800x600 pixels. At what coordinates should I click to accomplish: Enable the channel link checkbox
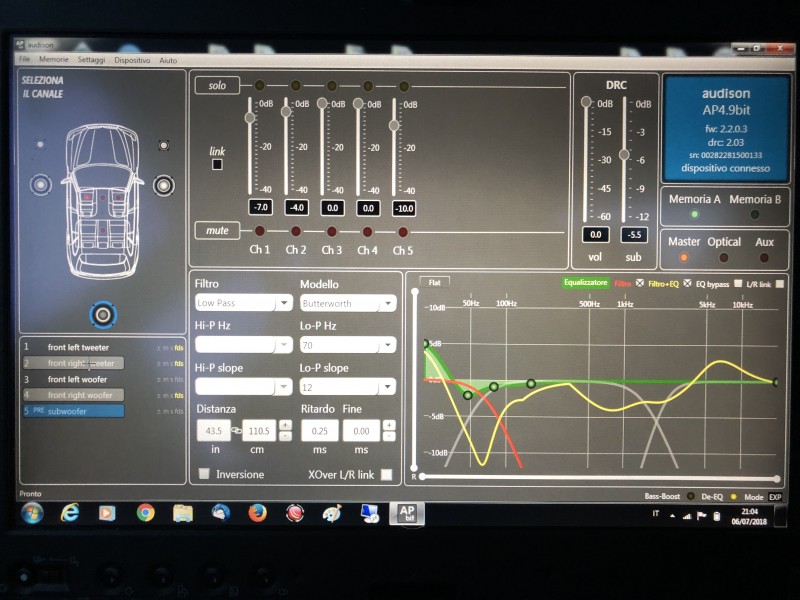217,164
